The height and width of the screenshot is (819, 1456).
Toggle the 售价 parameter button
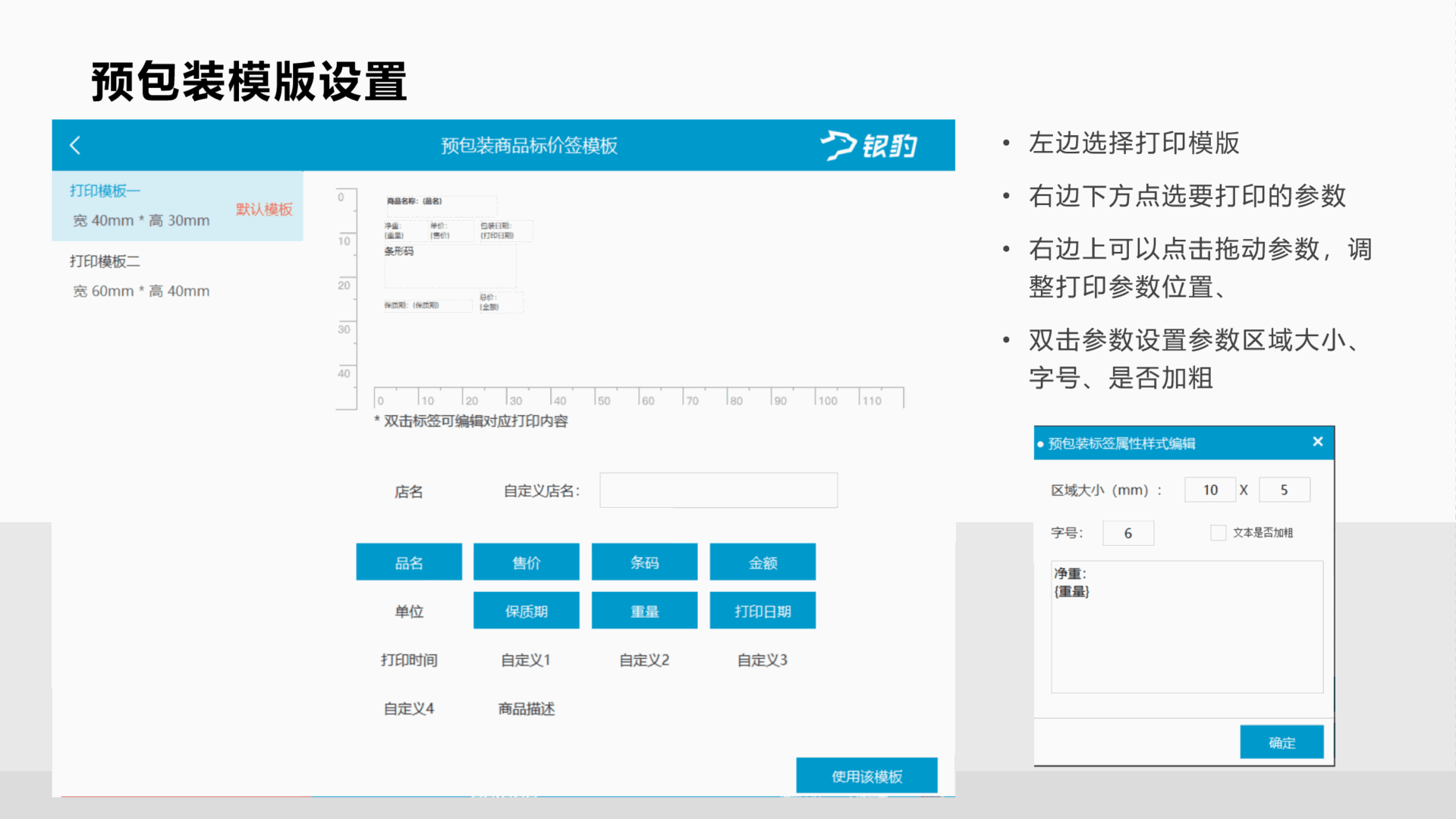pyautogui.click(x=526, y=562)
